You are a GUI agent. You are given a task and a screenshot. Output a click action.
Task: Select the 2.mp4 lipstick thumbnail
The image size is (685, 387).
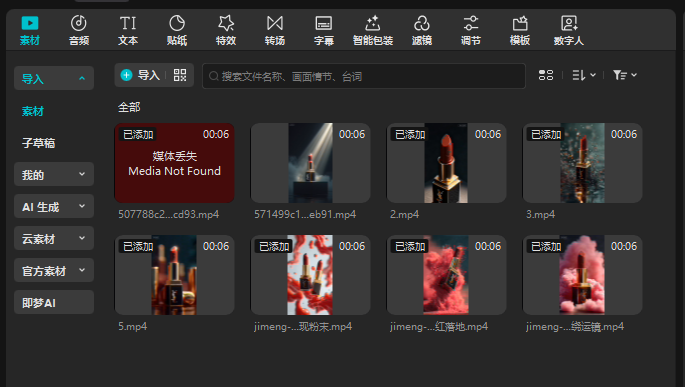click(446, 163)
